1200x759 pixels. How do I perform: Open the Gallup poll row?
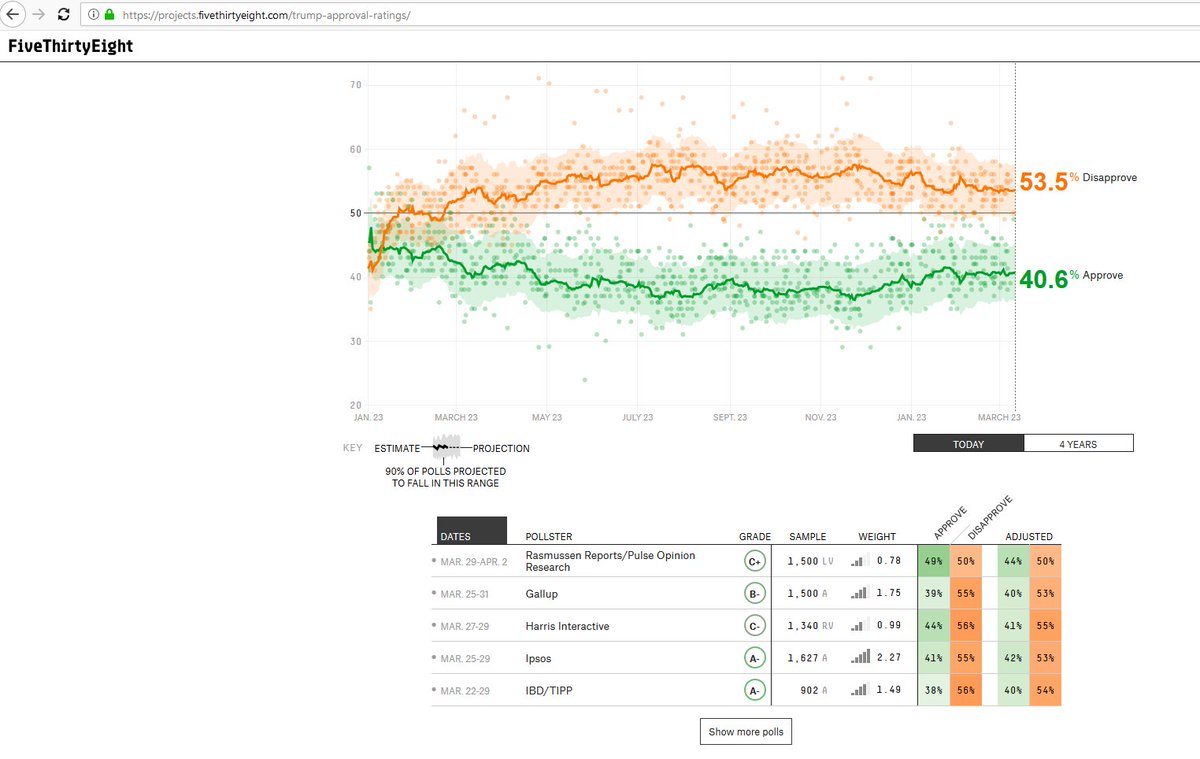(x=541, y=594)
